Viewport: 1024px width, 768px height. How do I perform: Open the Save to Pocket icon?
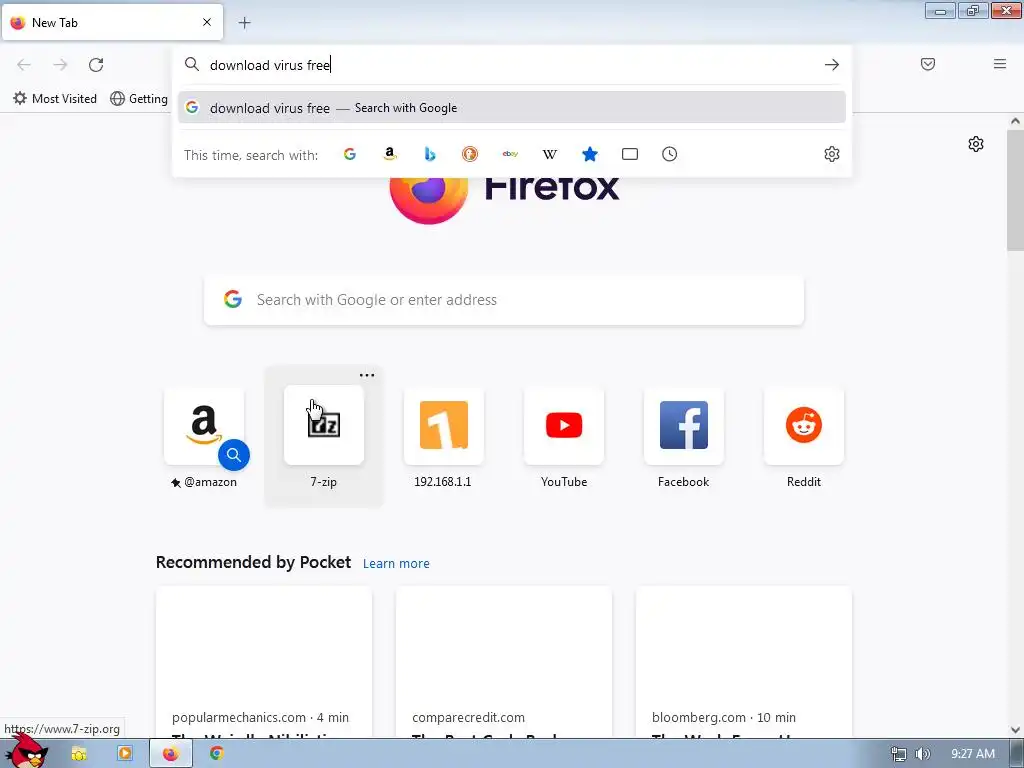pyautogui.click(x=927, y=64)
